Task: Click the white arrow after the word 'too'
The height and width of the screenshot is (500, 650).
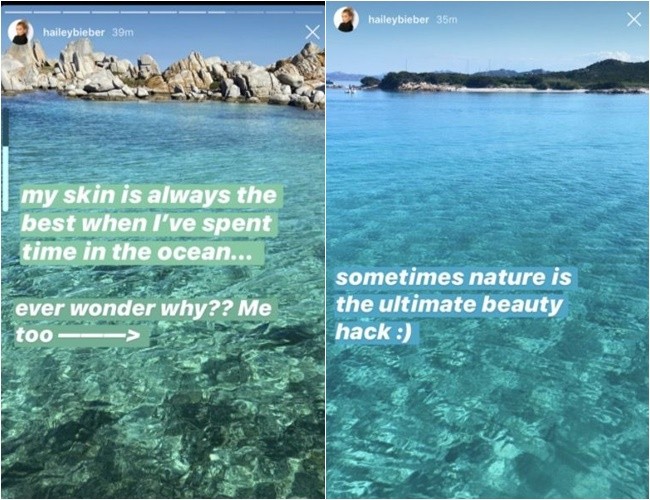Action: (99, 335)
